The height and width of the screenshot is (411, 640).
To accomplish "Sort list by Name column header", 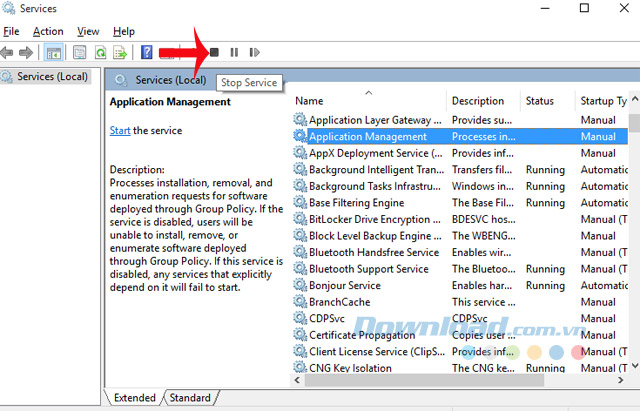I will tap(309, 101).
